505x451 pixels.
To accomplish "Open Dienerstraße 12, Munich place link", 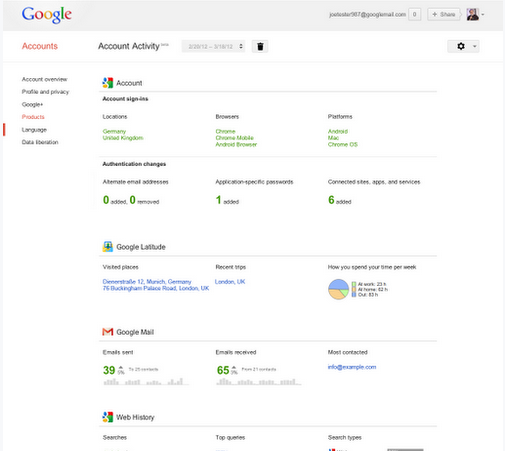I will click(x=147, y=282).
